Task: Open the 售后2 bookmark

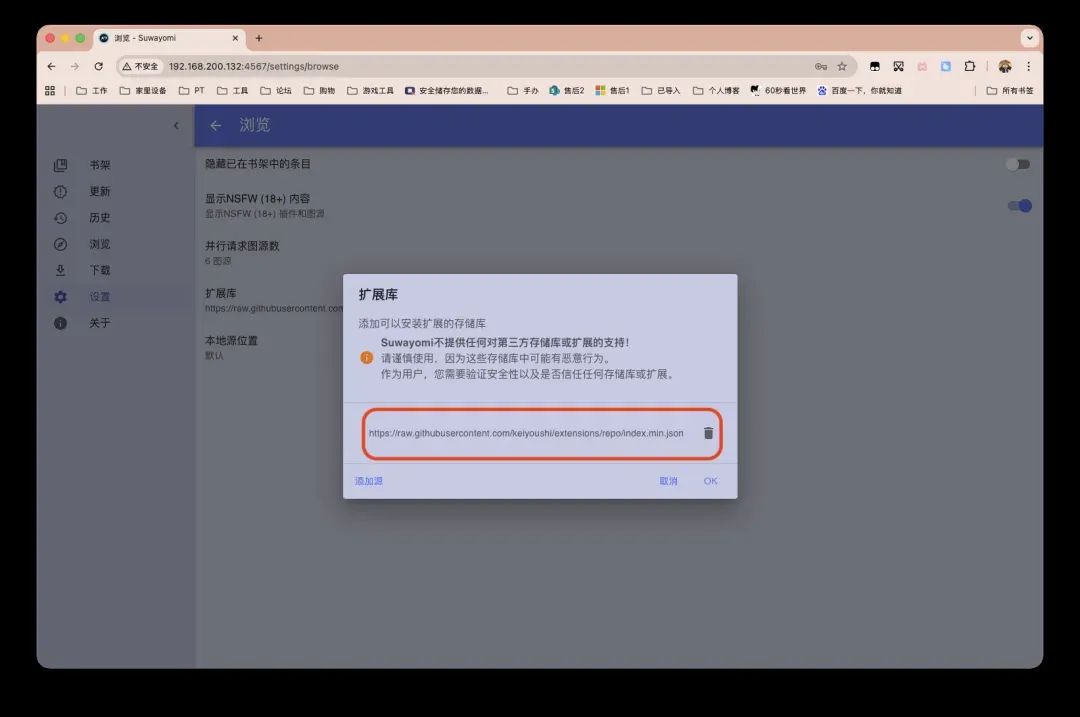Action: click(x=566, y=90)
